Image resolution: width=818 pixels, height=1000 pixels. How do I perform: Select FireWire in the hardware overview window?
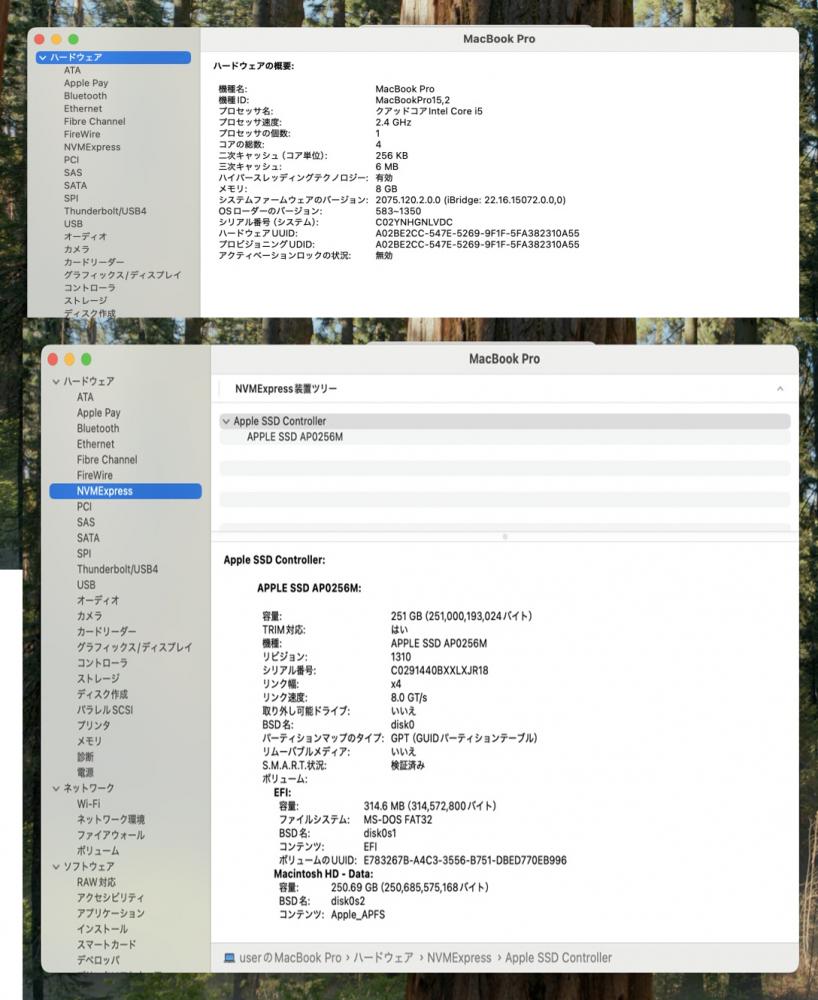tap(82, 134)
